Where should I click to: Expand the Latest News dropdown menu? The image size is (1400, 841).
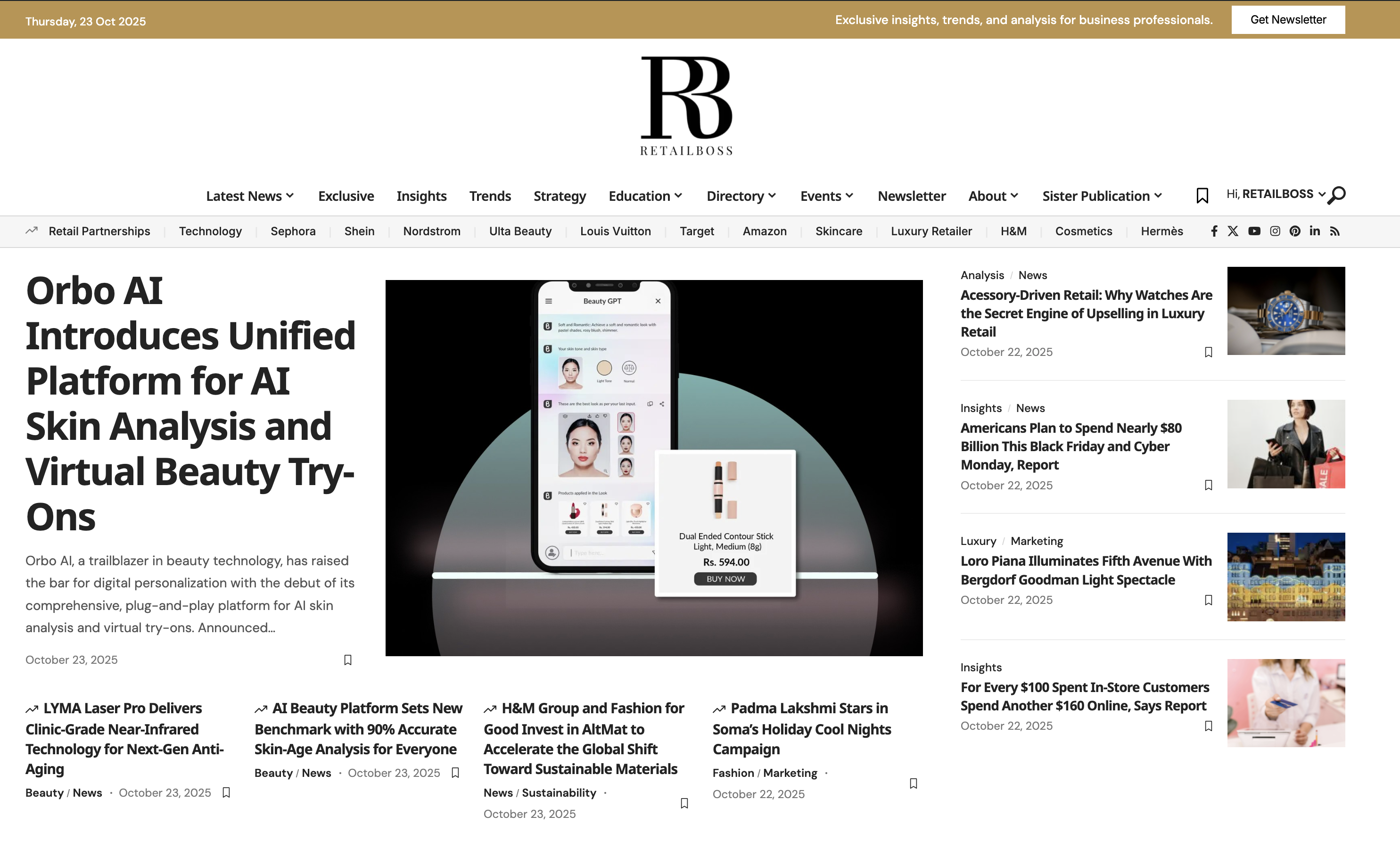[250, 196]
